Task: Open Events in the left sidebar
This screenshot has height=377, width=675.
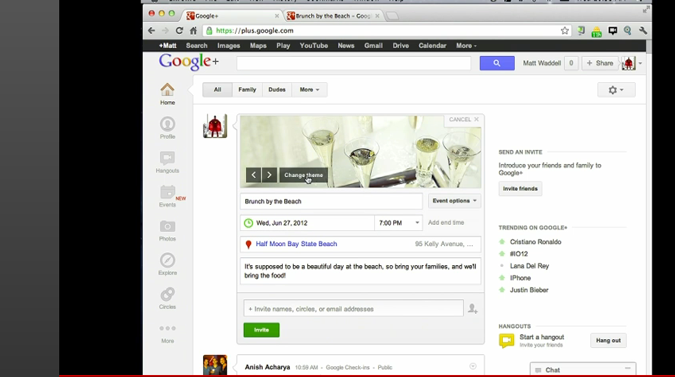Action: click(x=167, y=196)
